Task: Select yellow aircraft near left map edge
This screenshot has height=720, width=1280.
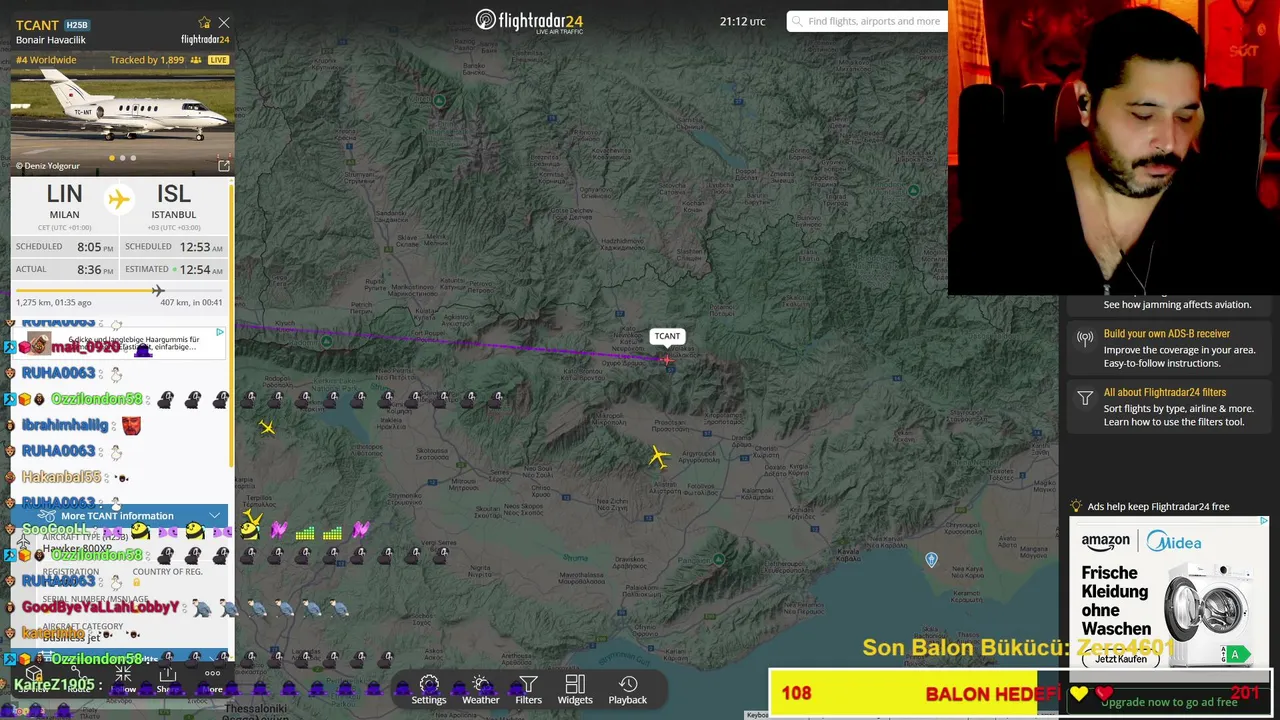Action: click(267, 428)
